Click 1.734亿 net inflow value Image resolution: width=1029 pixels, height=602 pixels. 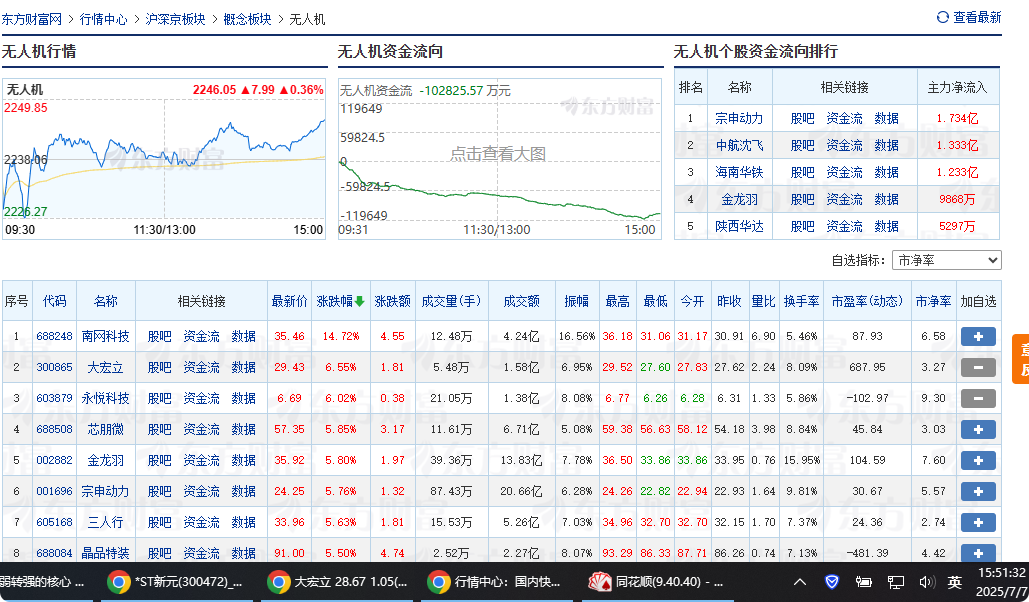(957, 118)
